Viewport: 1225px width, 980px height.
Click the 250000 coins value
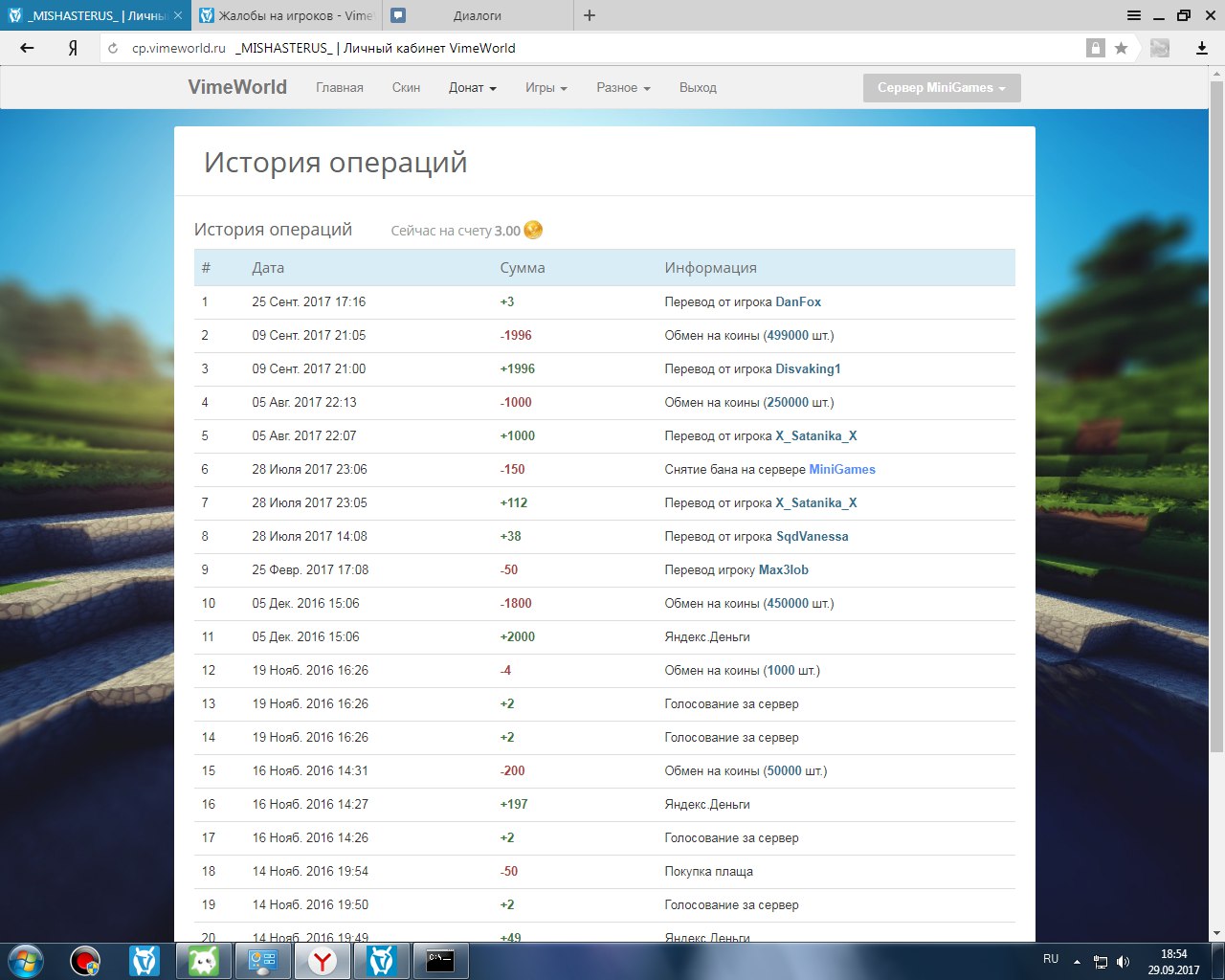click(788, 402)
